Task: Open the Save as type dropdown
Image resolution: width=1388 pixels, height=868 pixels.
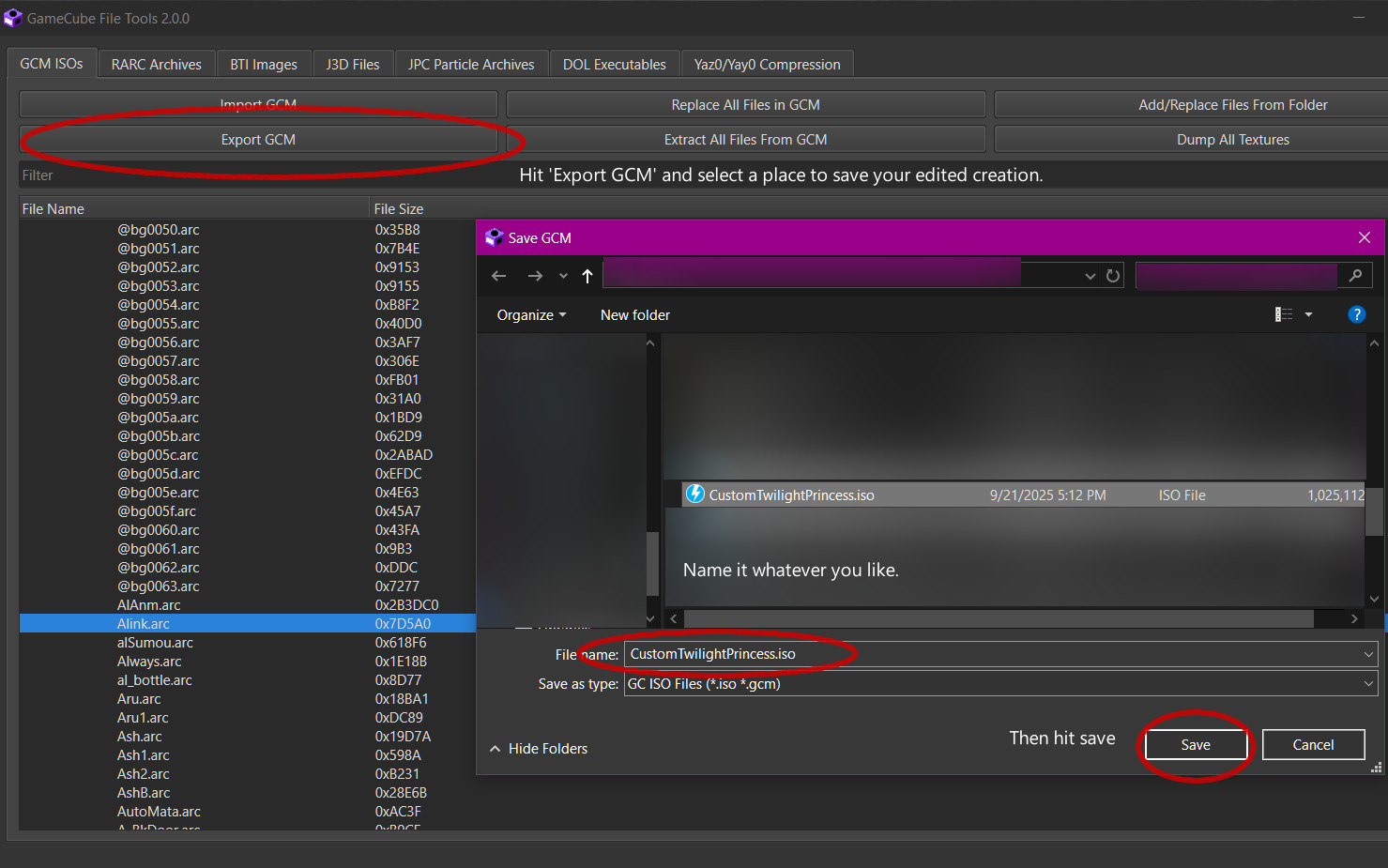Action: point(999,684)
